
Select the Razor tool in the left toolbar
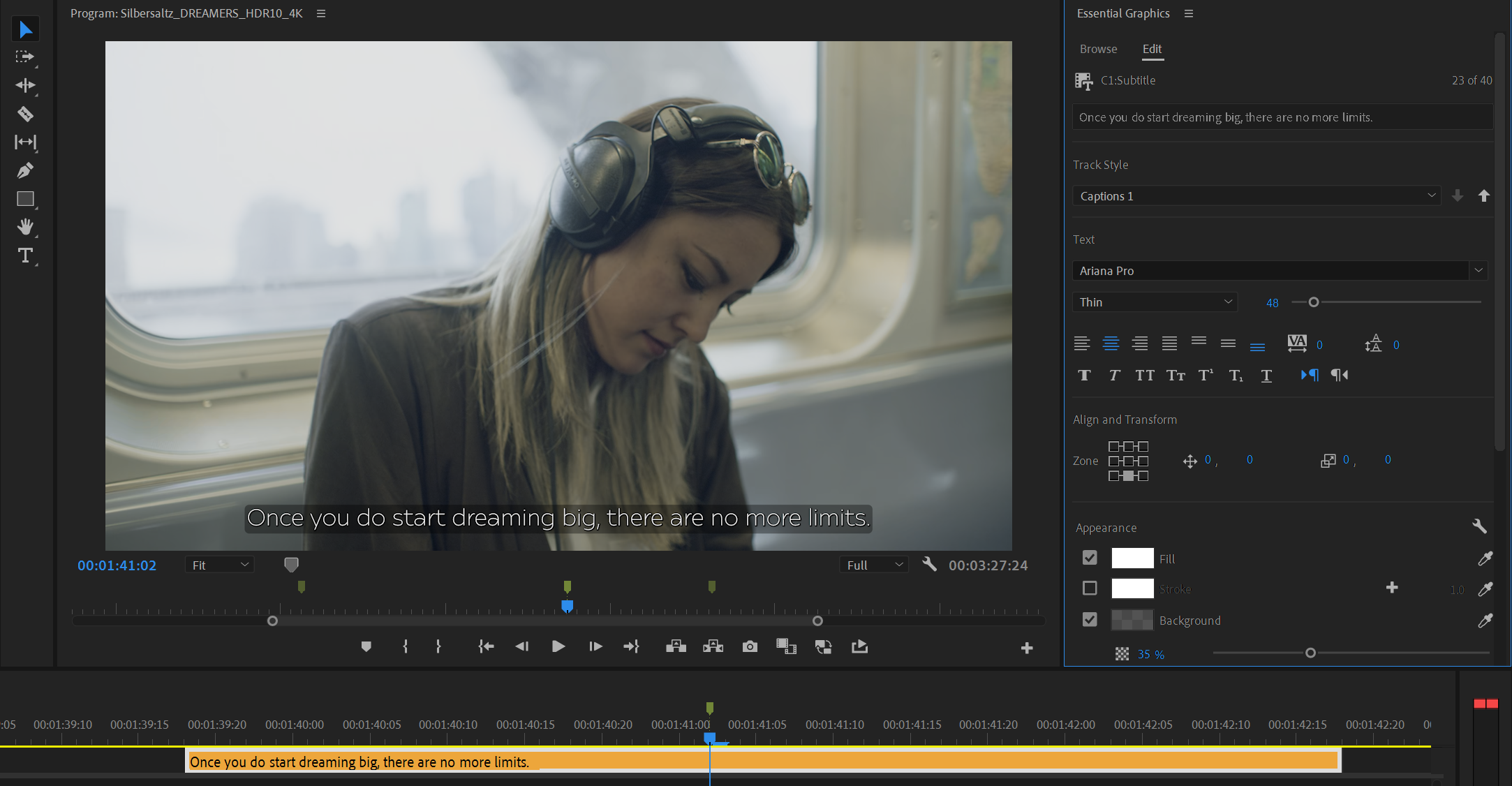[25, 114]
